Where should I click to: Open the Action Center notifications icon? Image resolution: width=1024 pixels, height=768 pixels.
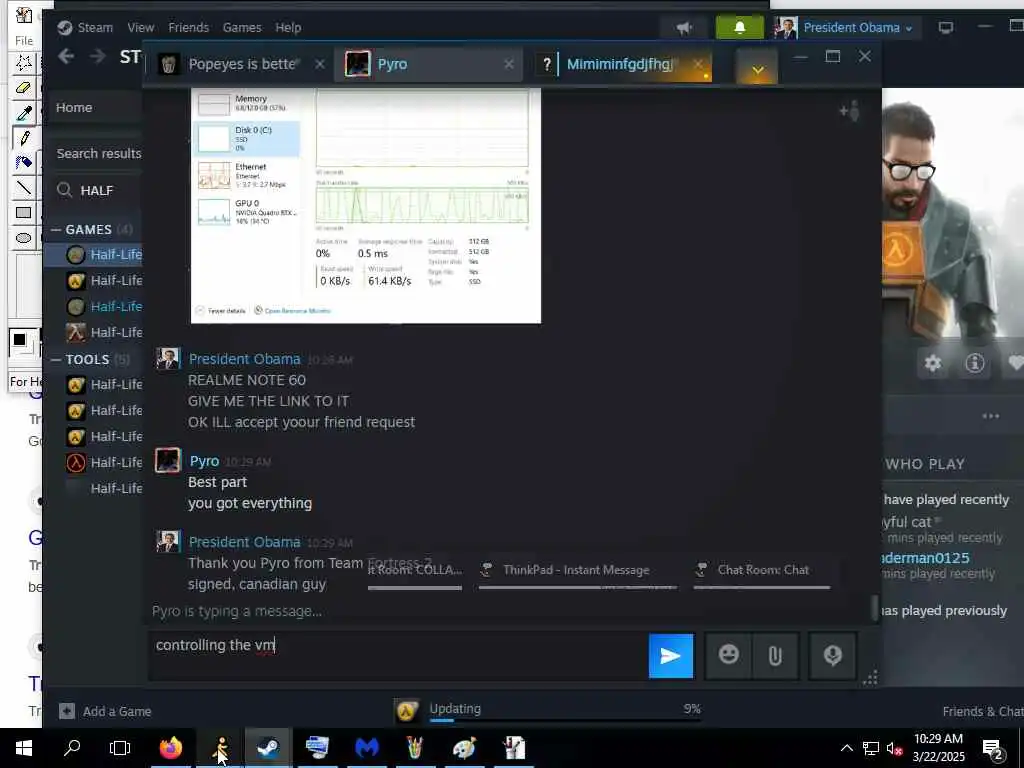[993, 748]
